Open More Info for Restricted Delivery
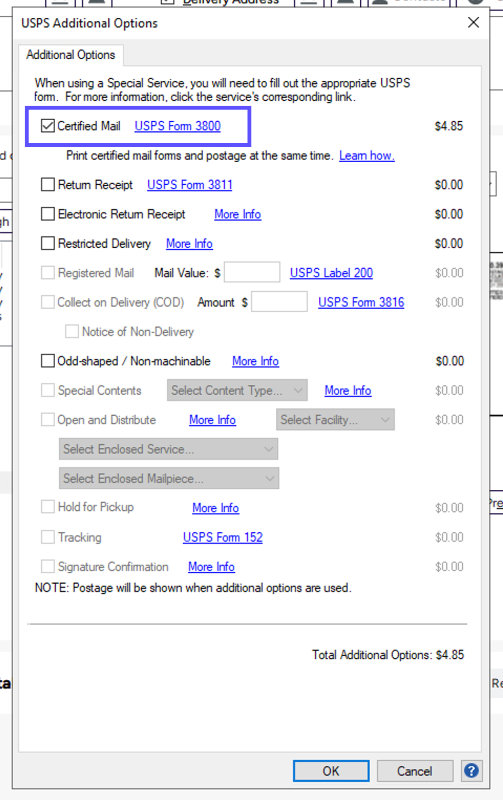 (189, 244)
